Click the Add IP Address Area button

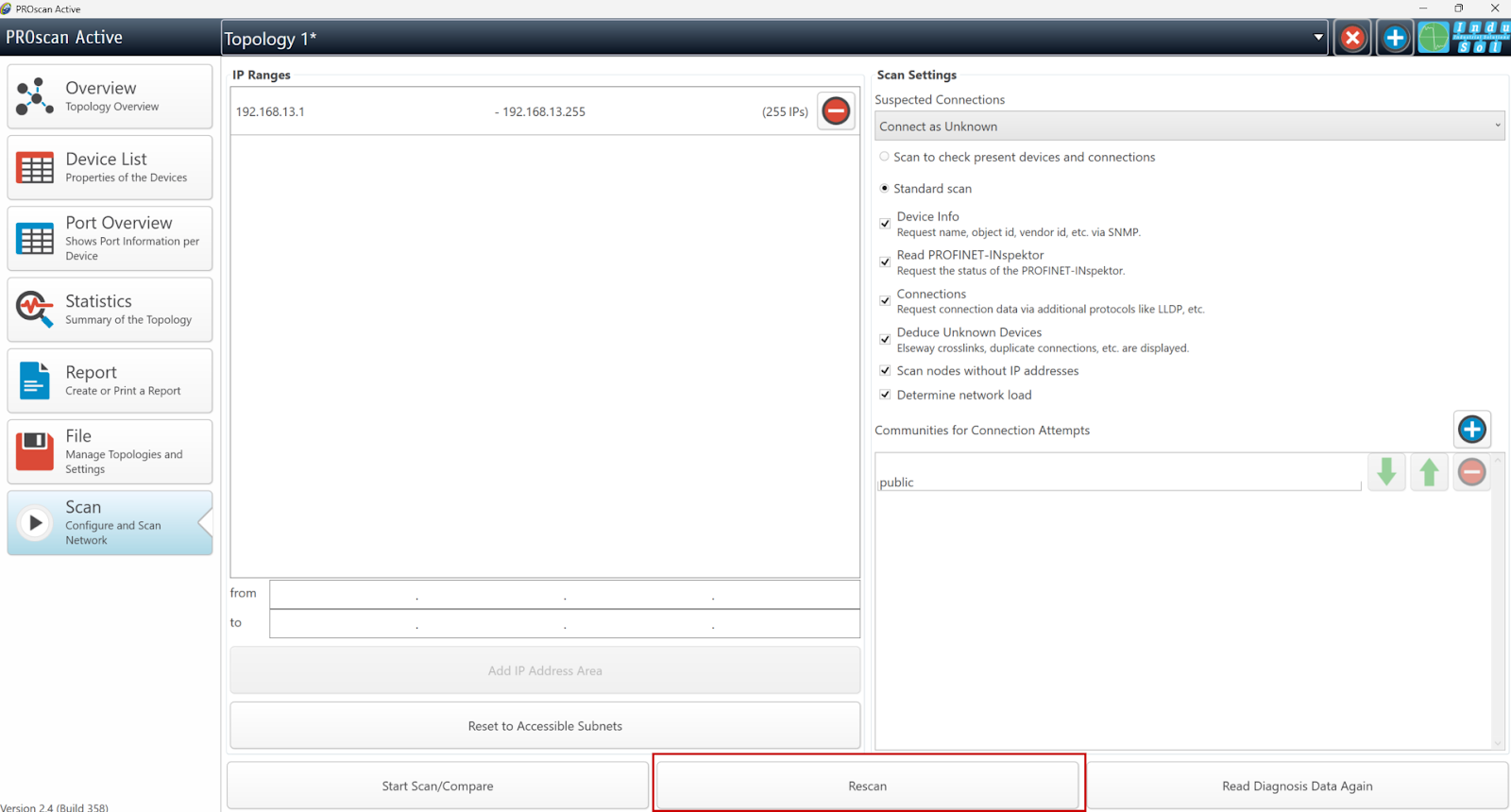pos(545,670)
